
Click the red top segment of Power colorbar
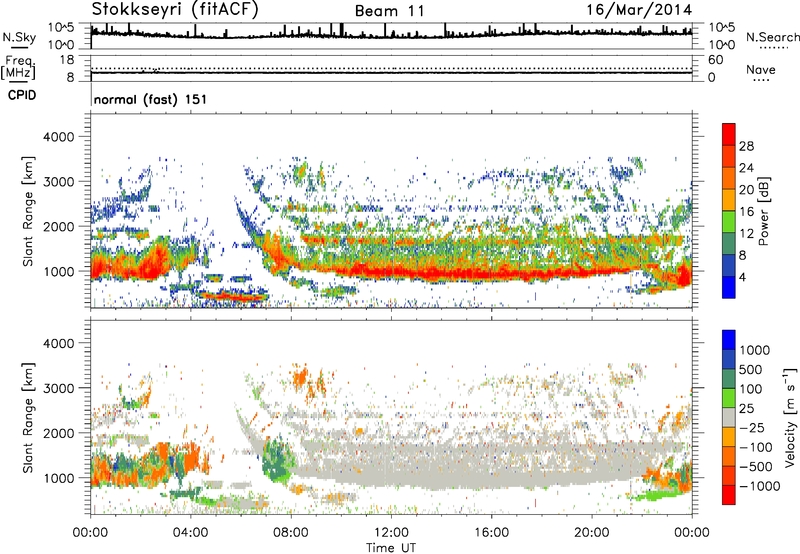(729, 134)
